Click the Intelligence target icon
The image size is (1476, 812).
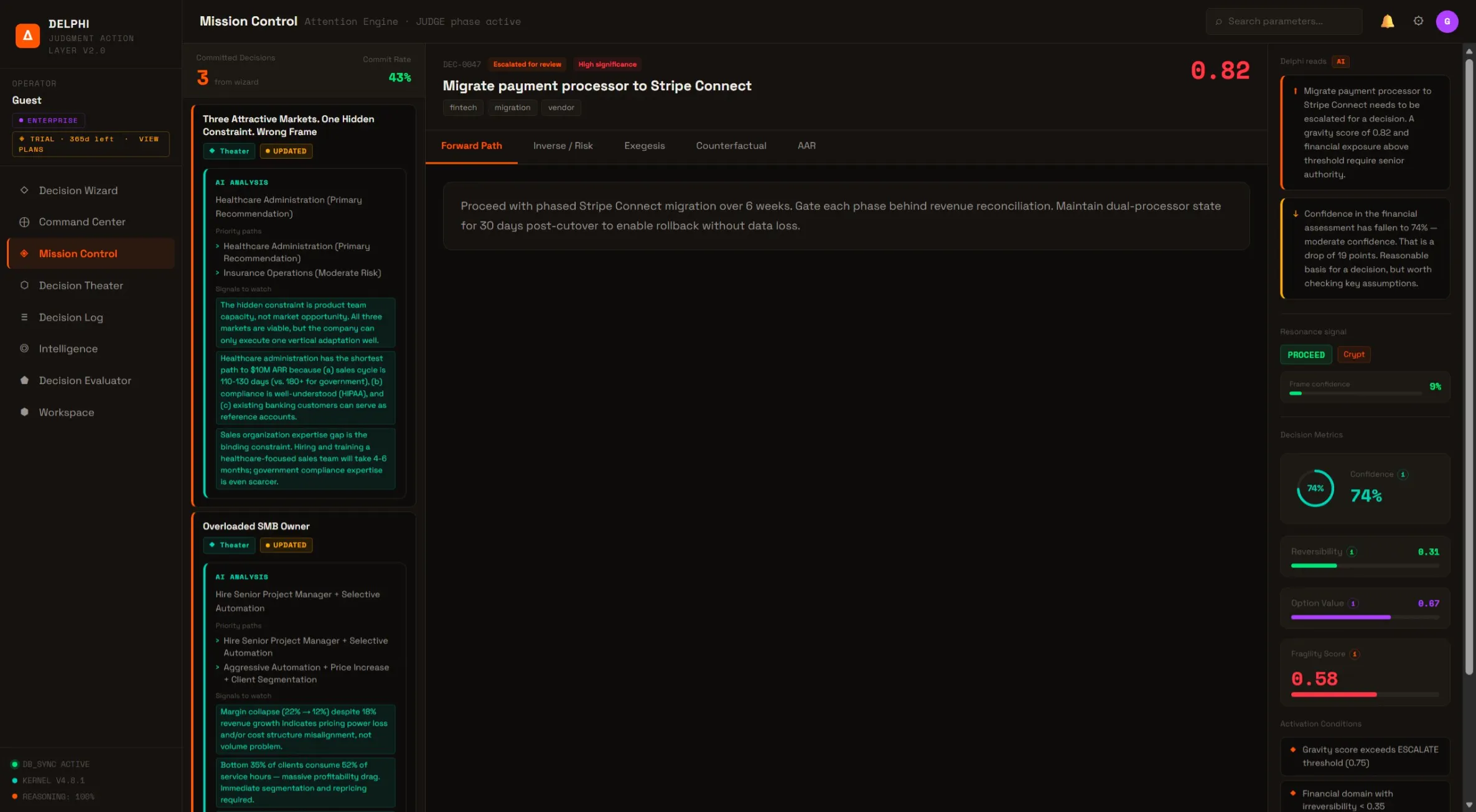24,348
